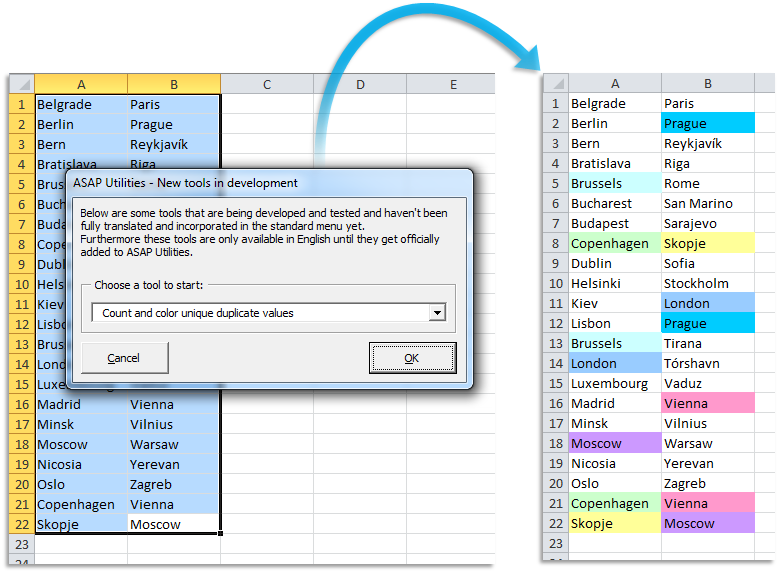This screenshot has height=573, width=778.
Task: Click cell 'Oslo' in left sheet
Action: 81,484
